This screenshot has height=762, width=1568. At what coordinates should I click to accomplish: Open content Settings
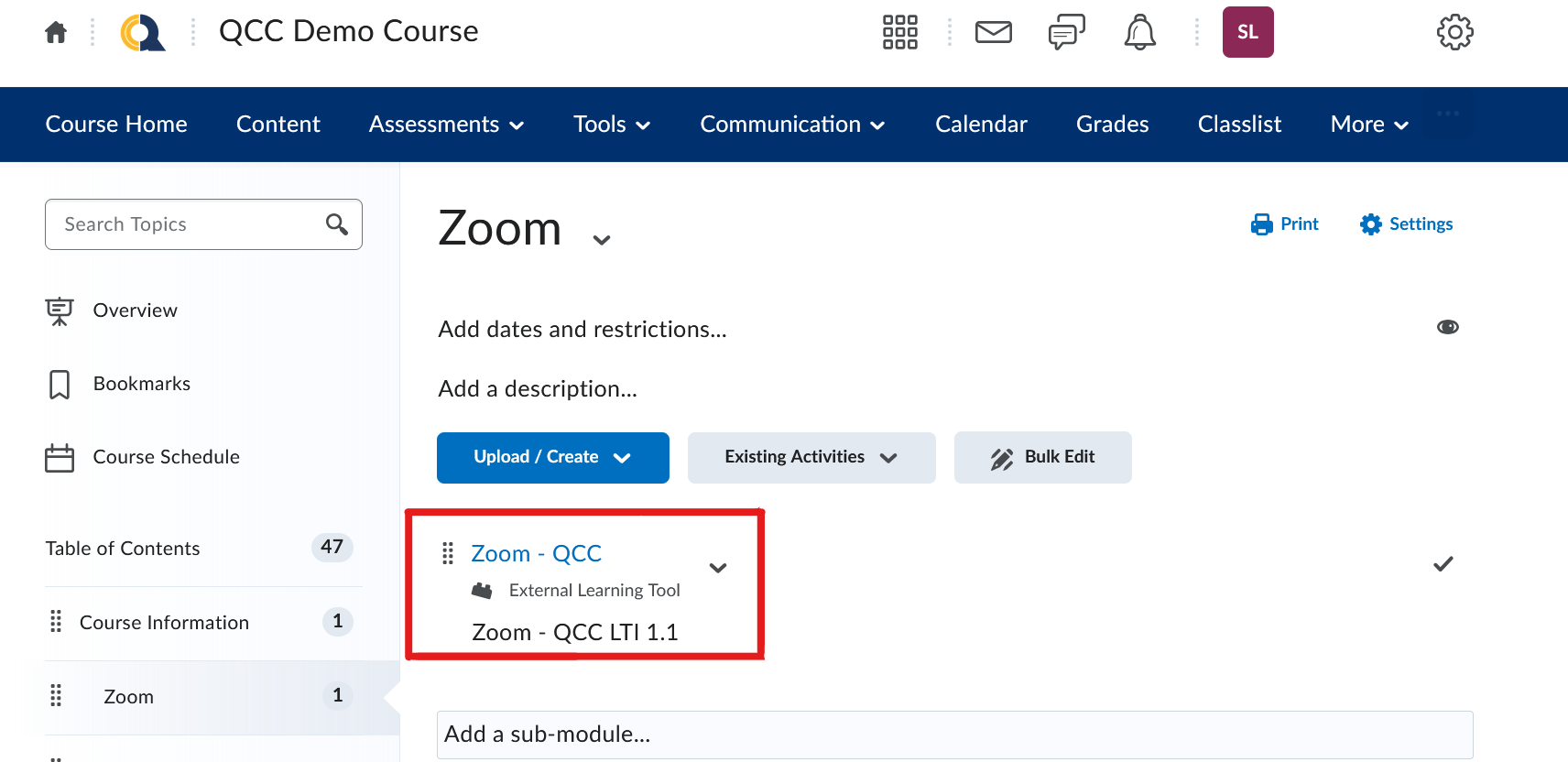pos(1406,224)
